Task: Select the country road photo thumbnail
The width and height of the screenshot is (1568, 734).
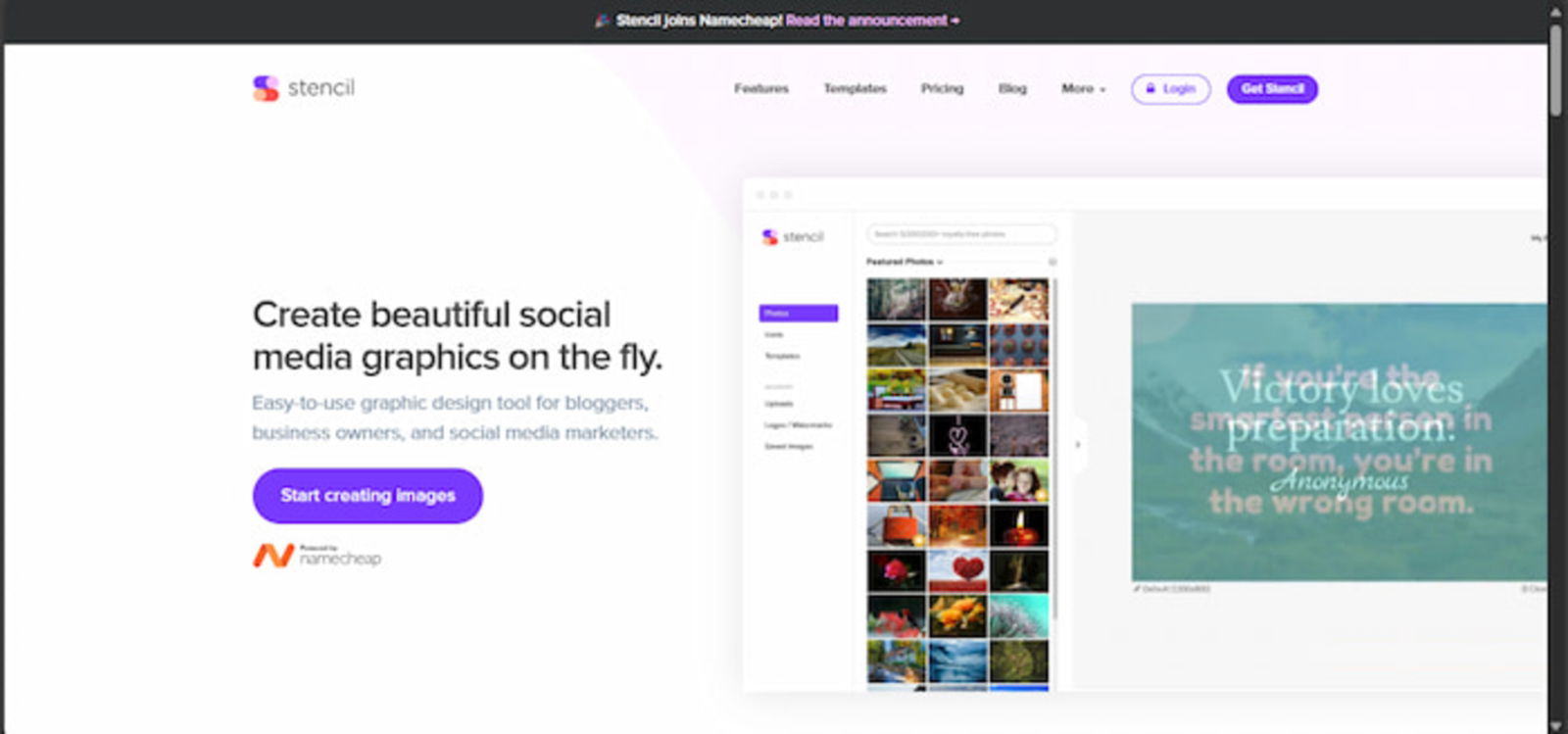Action: pos(896,345)
